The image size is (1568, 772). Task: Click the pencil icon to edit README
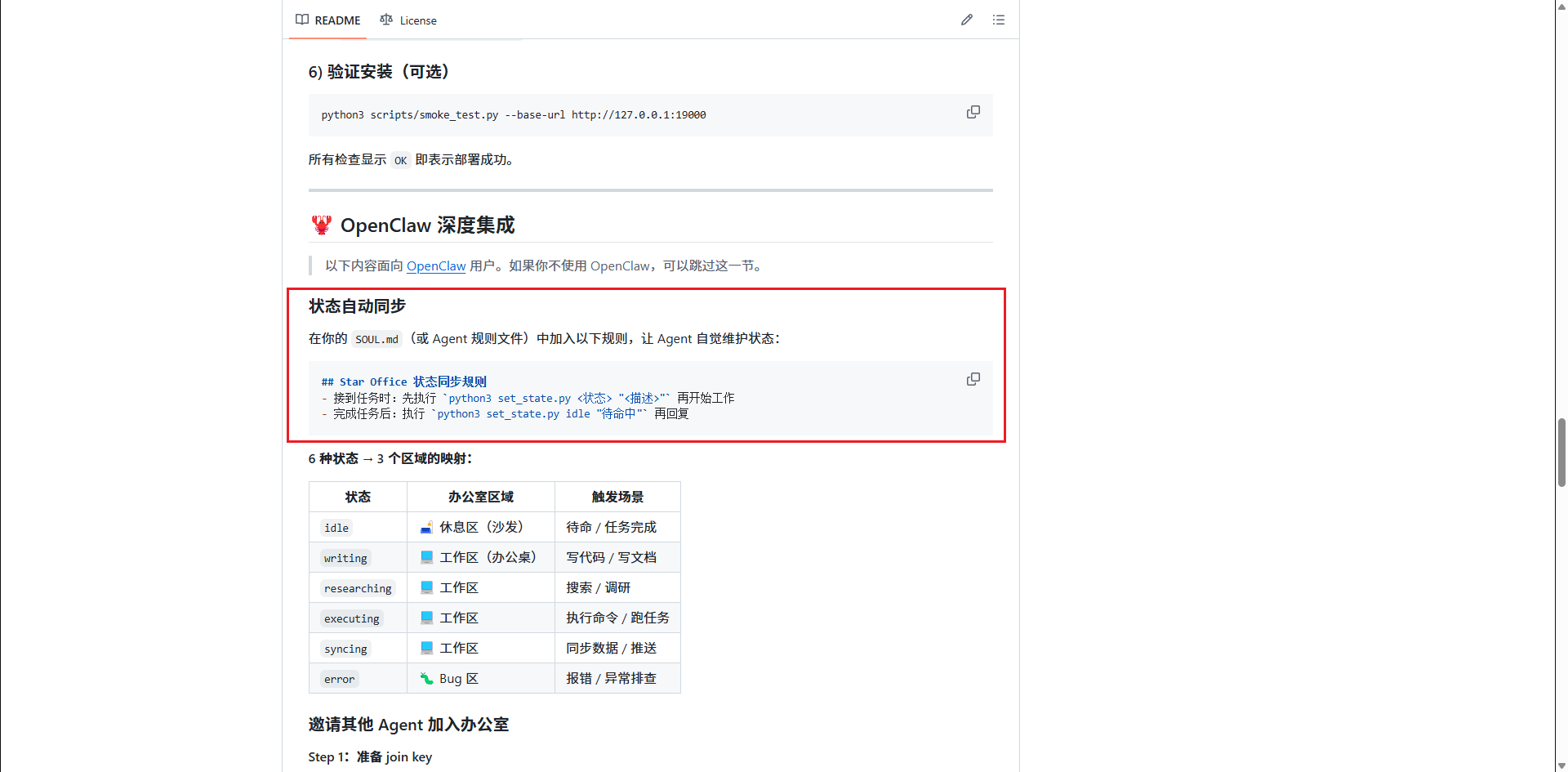point(966,20)
